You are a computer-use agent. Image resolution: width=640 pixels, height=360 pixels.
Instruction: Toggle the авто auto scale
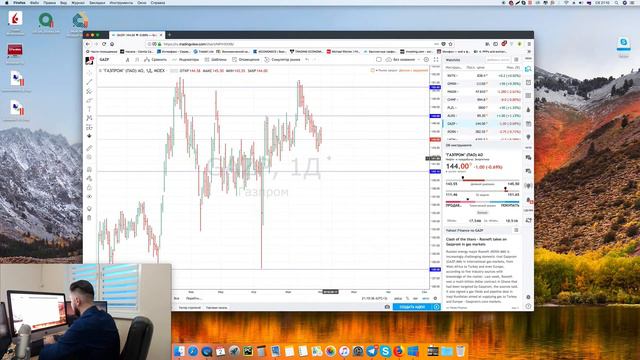tap(425, 298)
